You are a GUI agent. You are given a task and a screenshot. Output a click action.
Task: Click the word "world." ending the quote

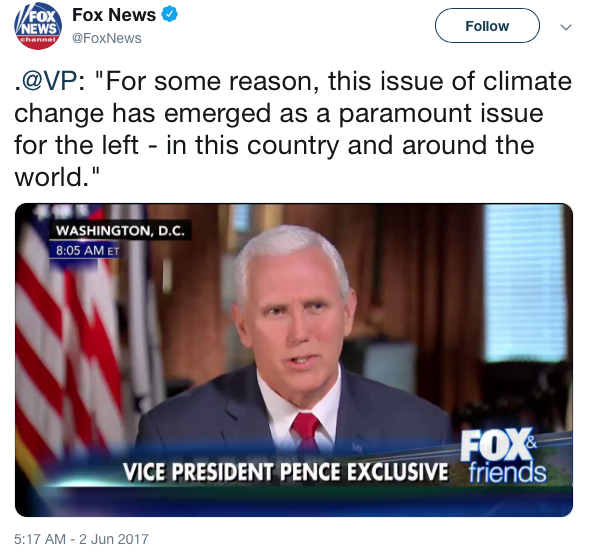[57, 177]
